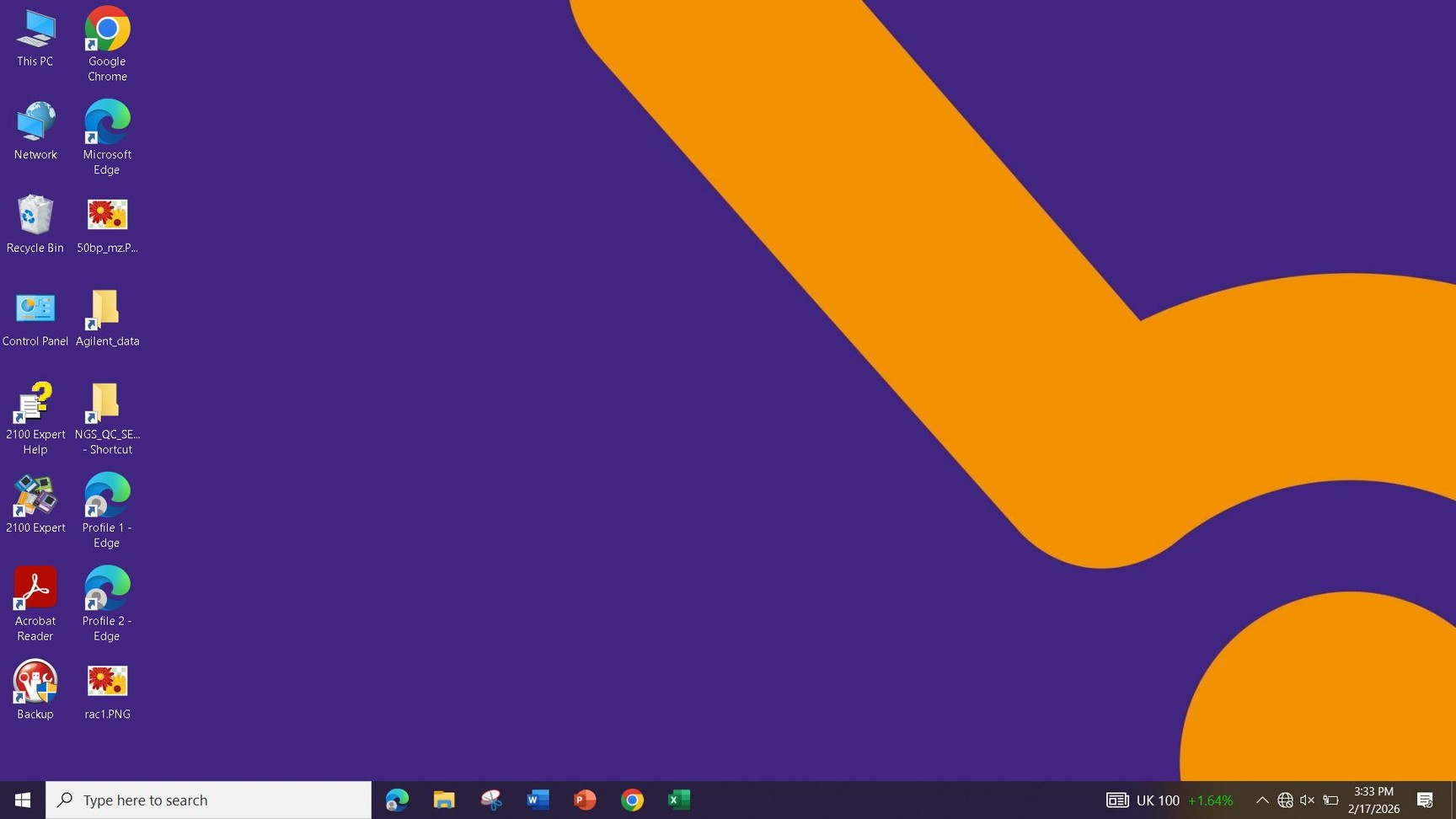The height and width of the screenshot is (819, 1456).
Task: Expand hidden system tray icons chevron
Action: tap(1262, 800)
